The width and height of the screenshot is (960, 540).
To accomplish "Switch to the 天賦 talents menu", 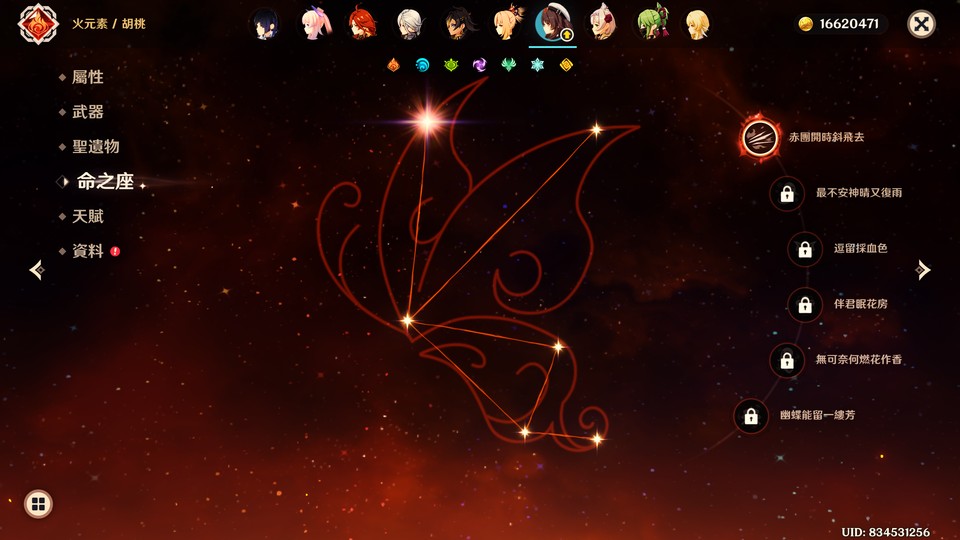I will click(87, 216).
